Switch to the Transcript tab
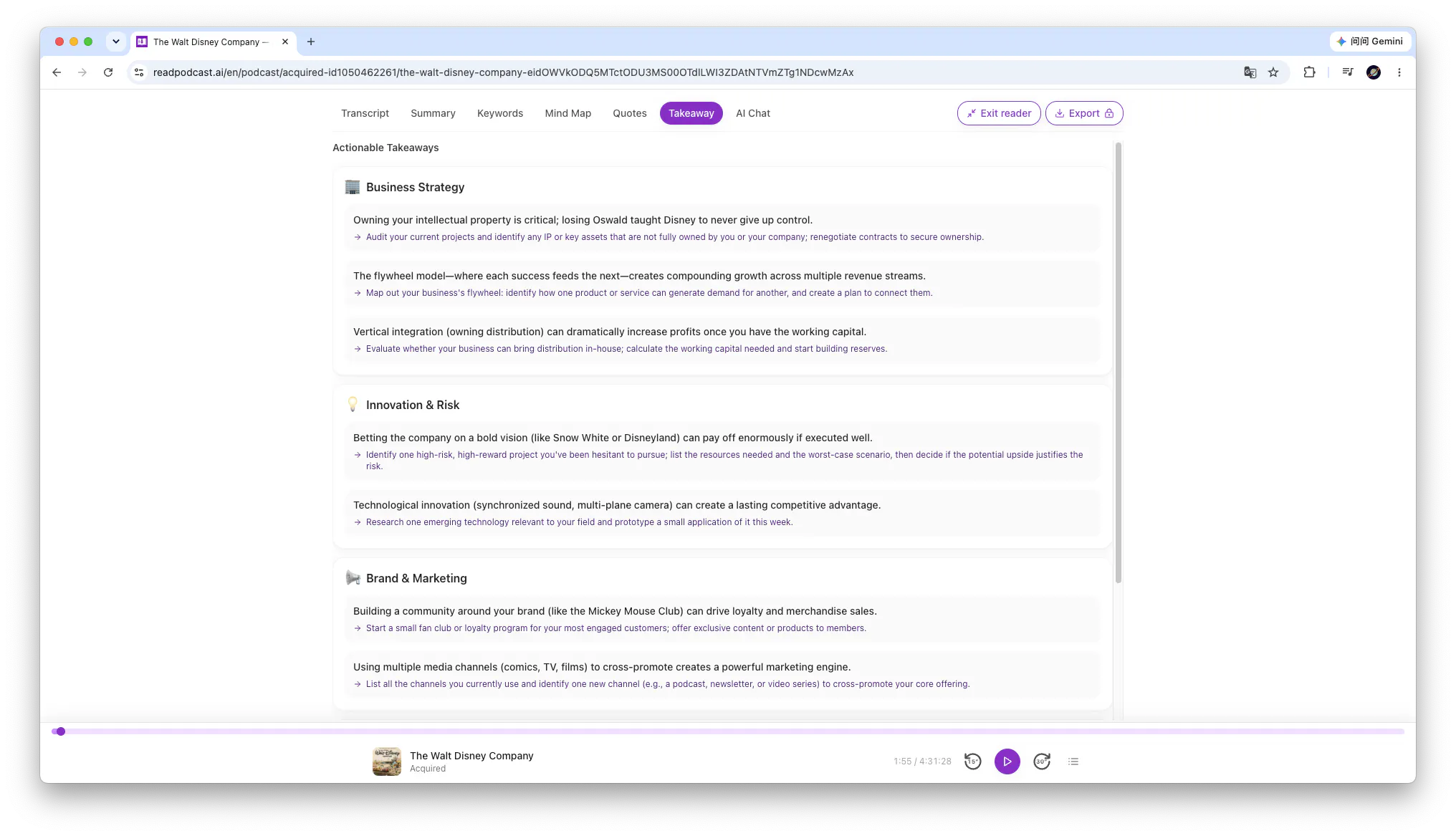The height and width of the screenshot is (836, 1456). tap(365, 113)
